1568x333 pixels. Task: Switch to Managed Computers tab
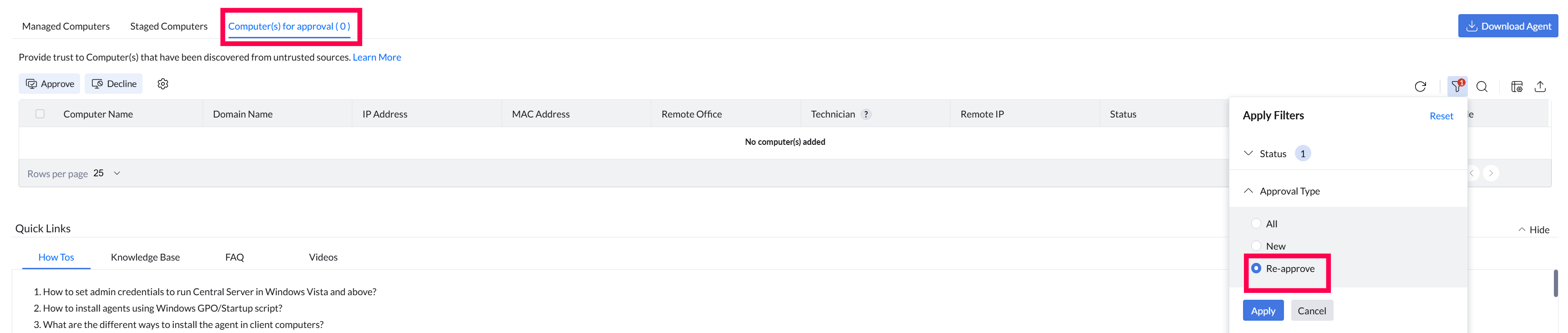[x=66, y=26]
